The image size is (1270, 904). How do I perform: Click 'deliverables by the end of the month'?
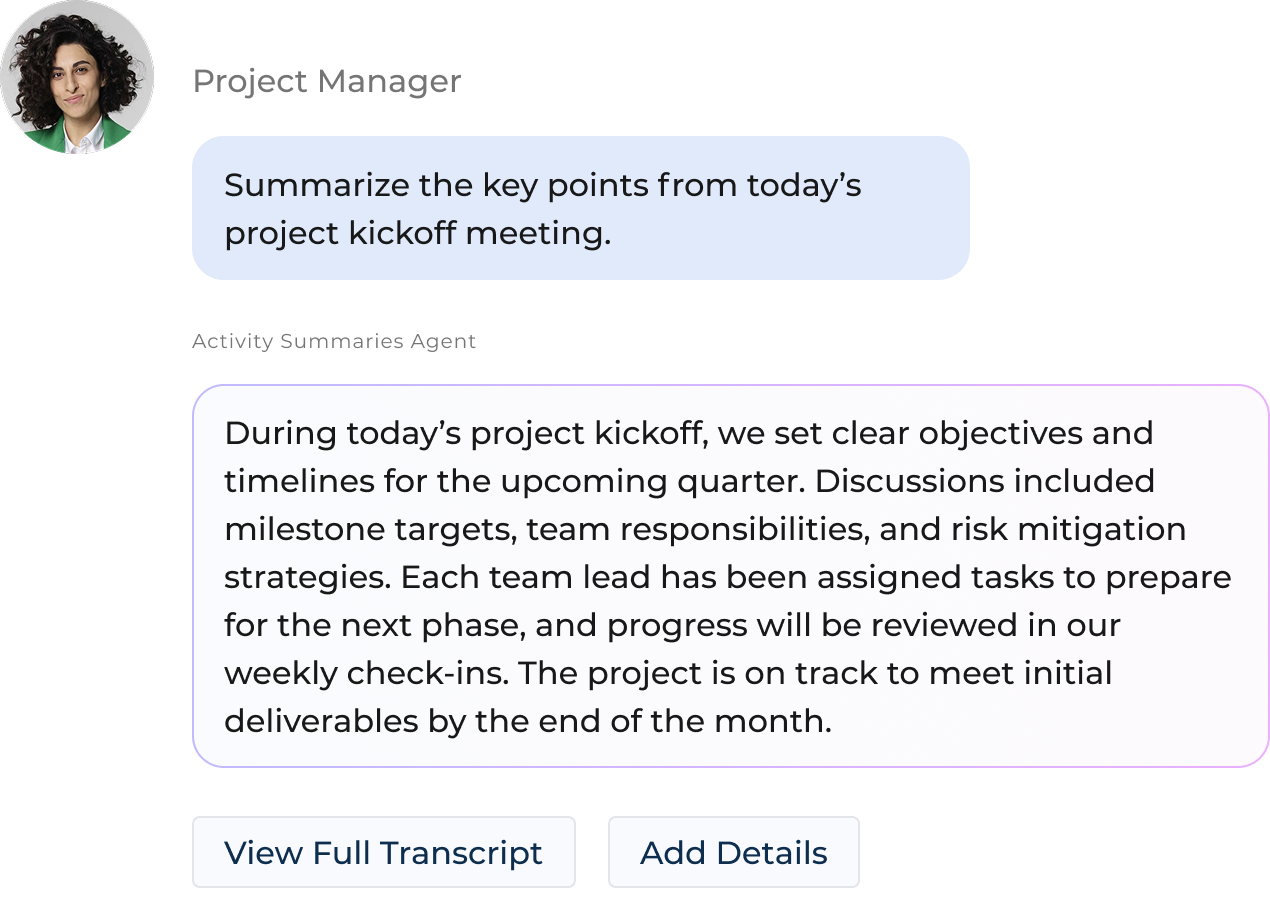[527, 721]
